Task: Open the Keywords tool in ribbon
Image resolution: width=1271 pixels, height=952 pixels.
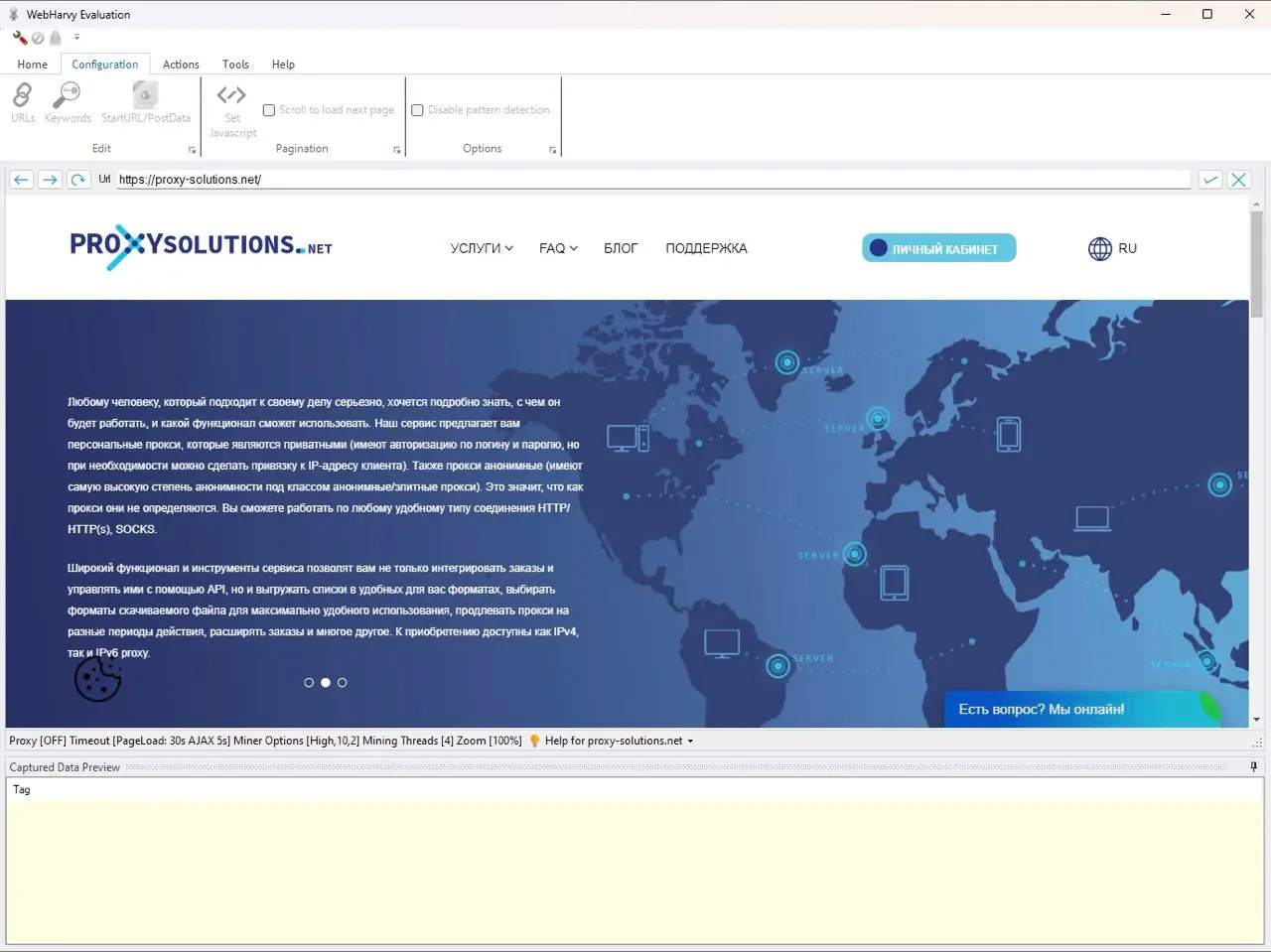Action: (x=67, y=96)
